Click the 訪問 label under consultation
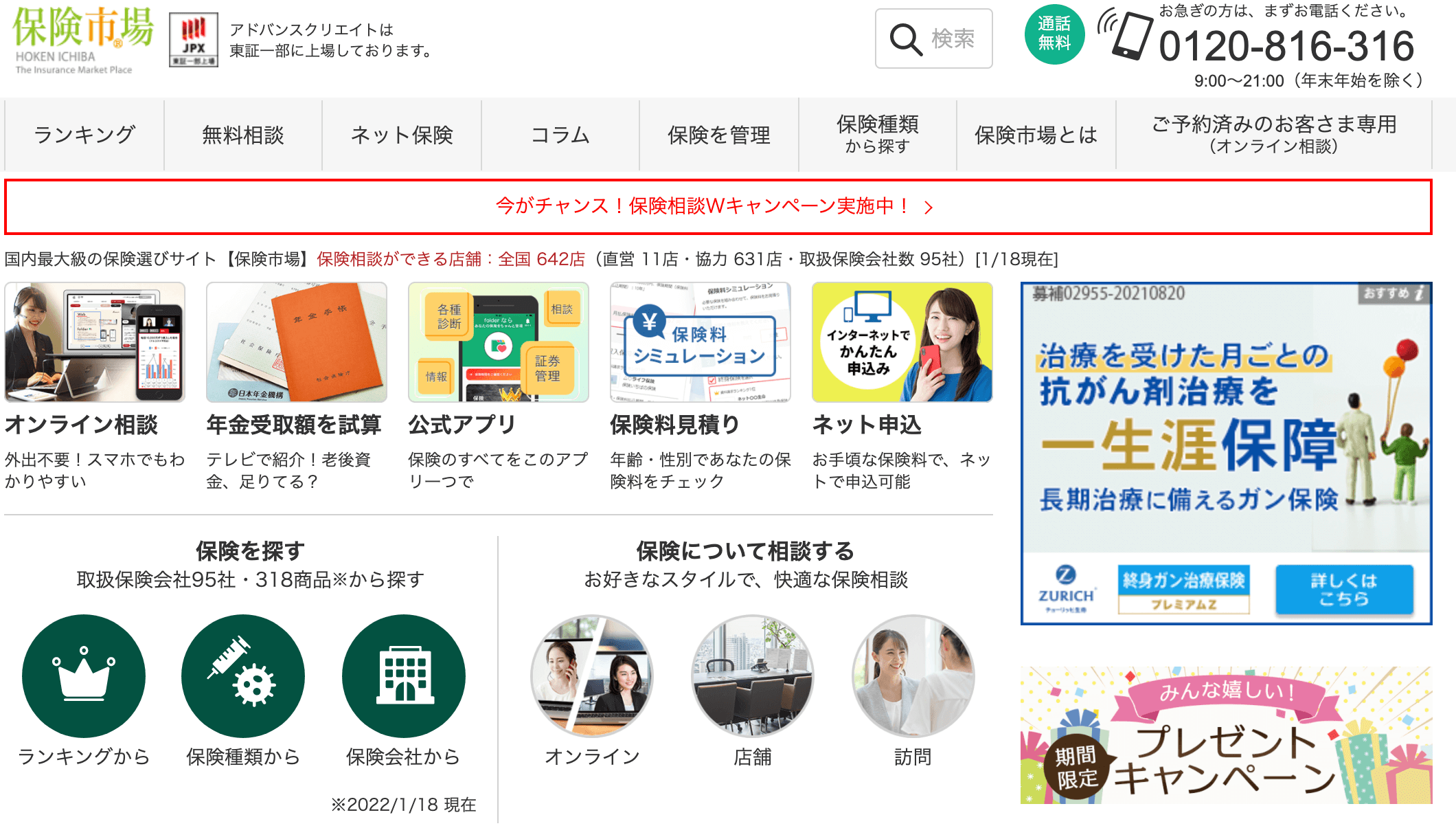 tap(913, 757)
